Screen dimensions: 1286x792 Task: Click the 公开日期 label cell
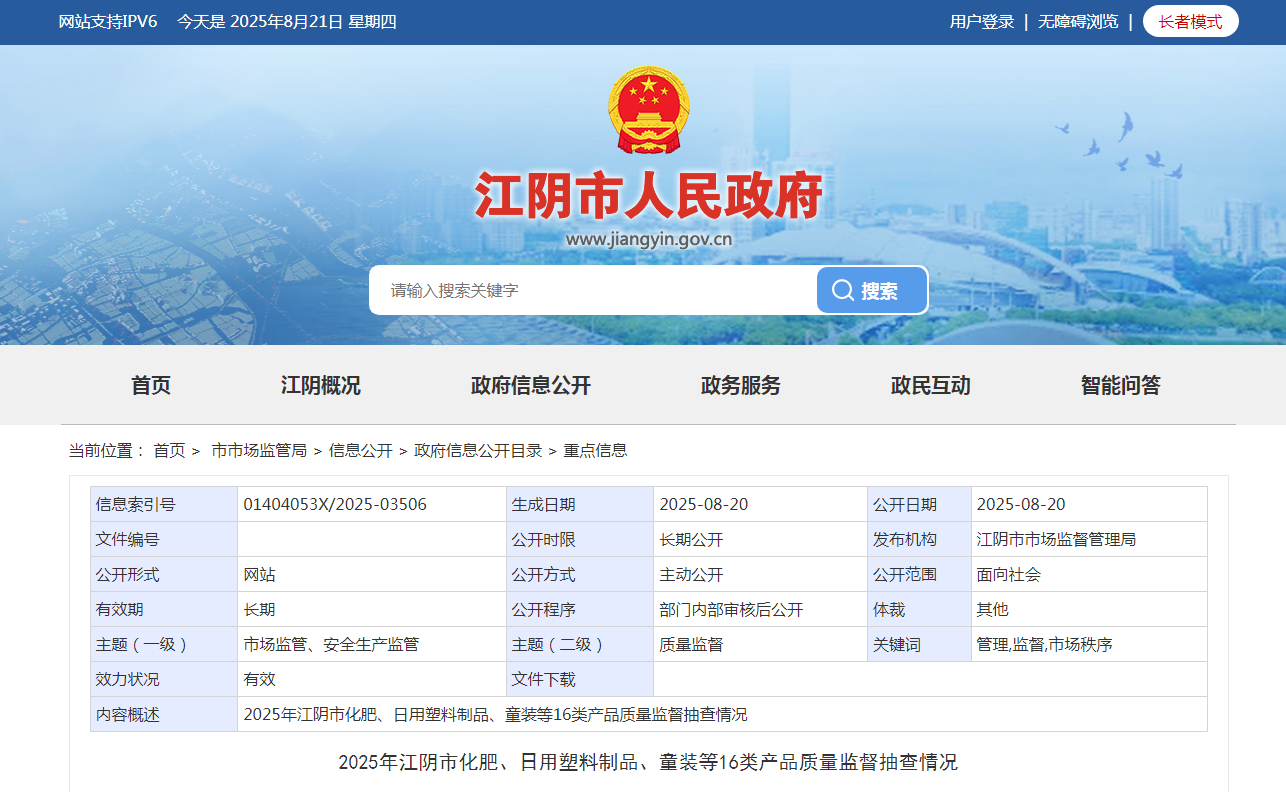[x=919, y=504]
